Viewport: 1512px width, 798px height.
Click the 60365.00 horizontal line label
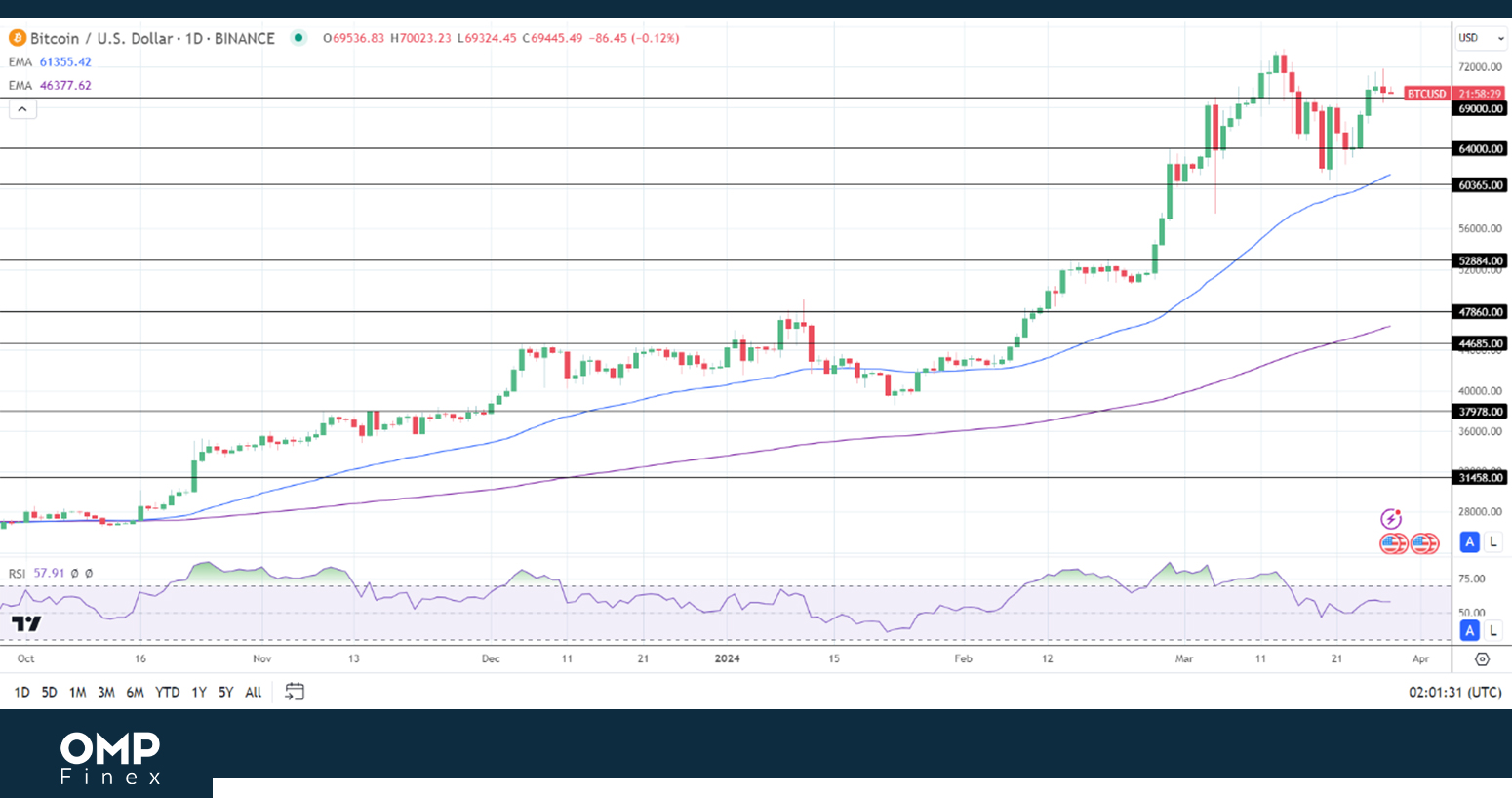point(1480,184)
